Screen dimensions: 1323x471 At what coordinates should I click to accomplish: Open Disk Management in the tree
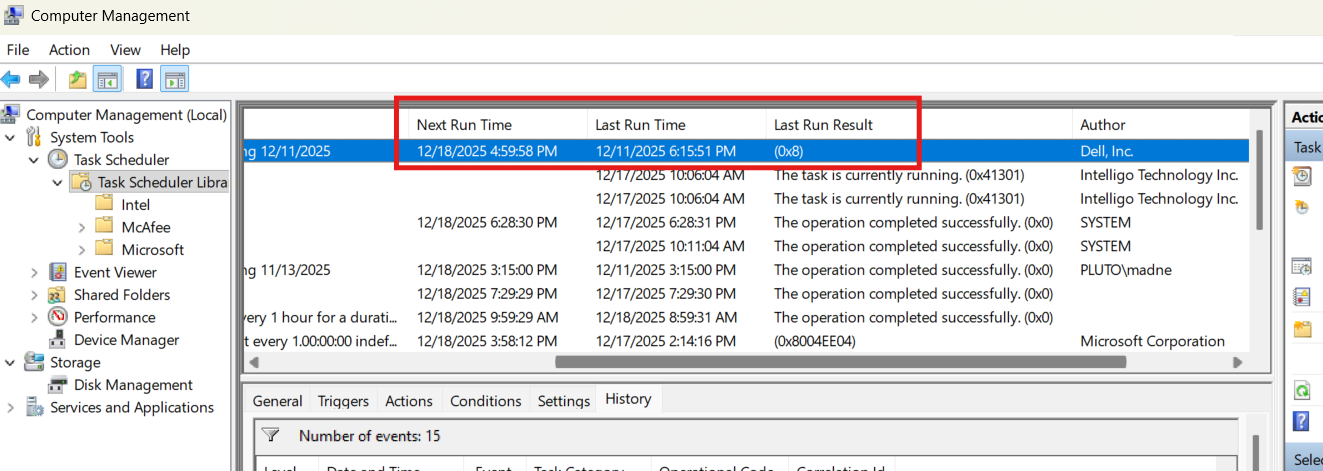133,385
